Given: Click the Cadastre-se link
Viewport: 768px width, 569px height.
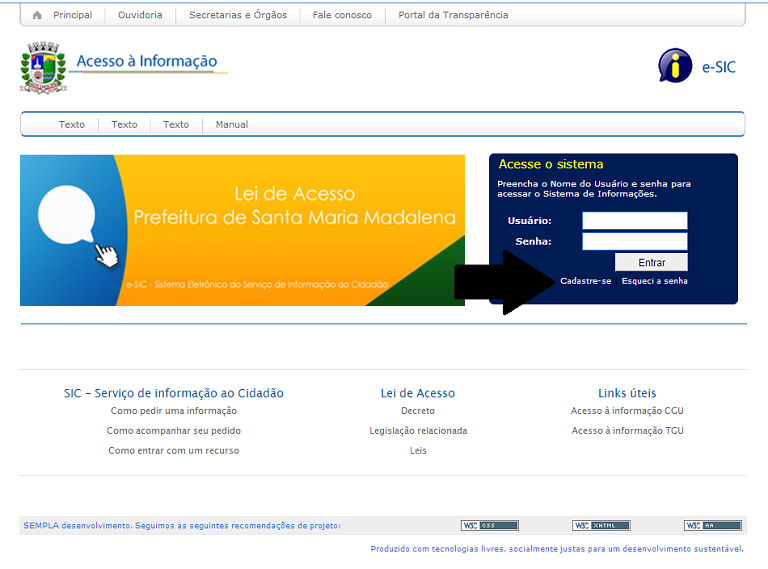Looking at the screenshot, I should point(585,281).
